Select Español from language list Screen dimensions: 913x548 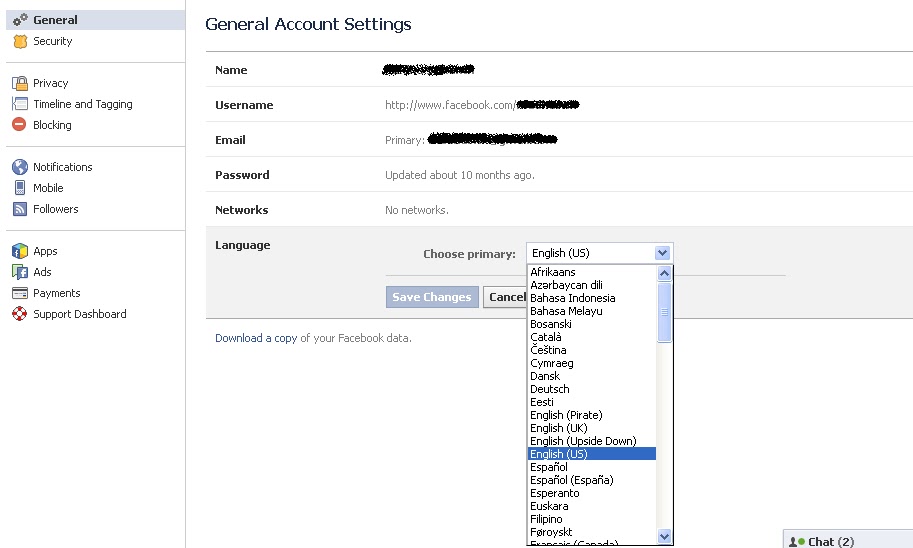592,467
